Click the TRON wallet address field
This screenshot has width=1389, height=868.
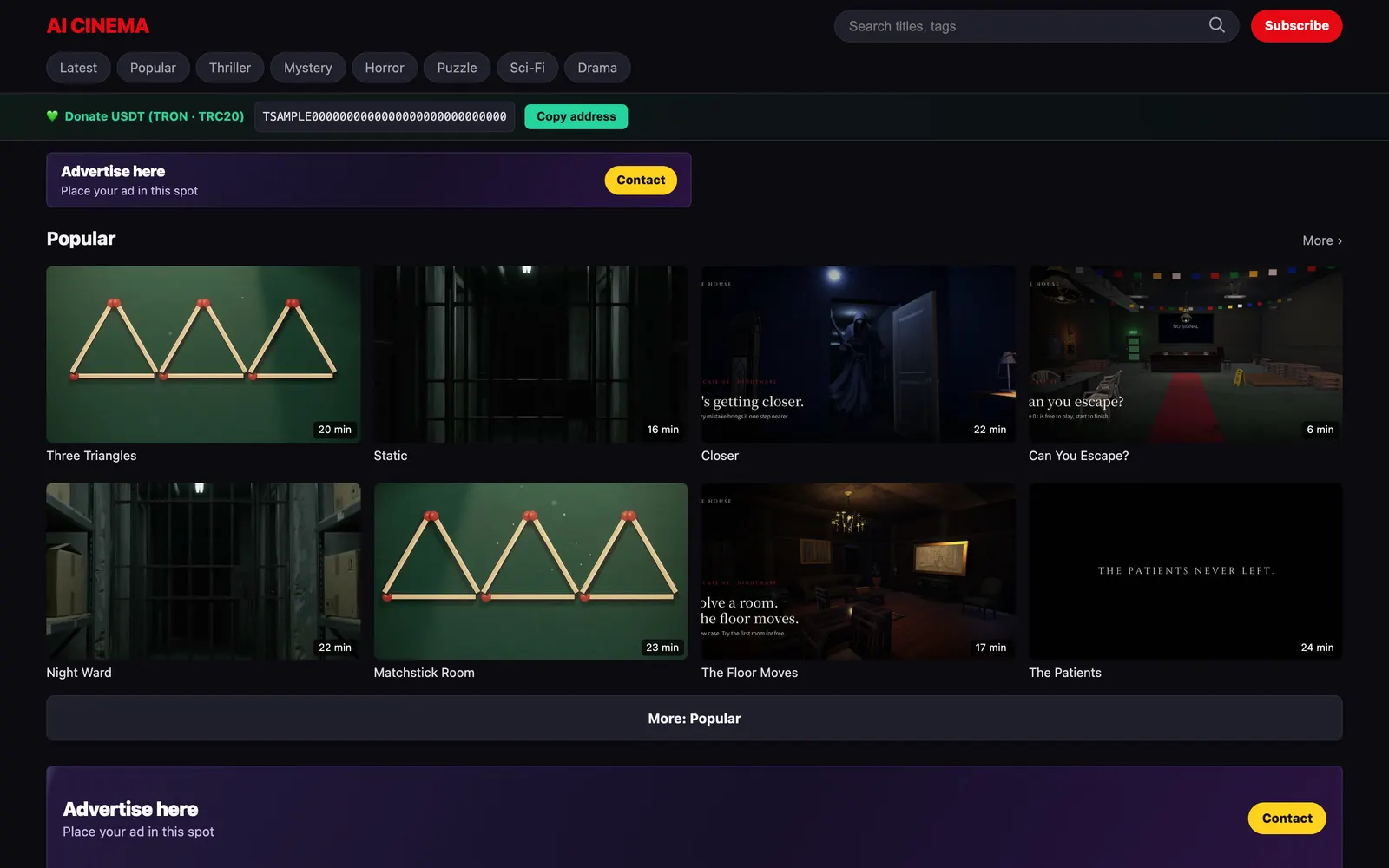[385, 116]
